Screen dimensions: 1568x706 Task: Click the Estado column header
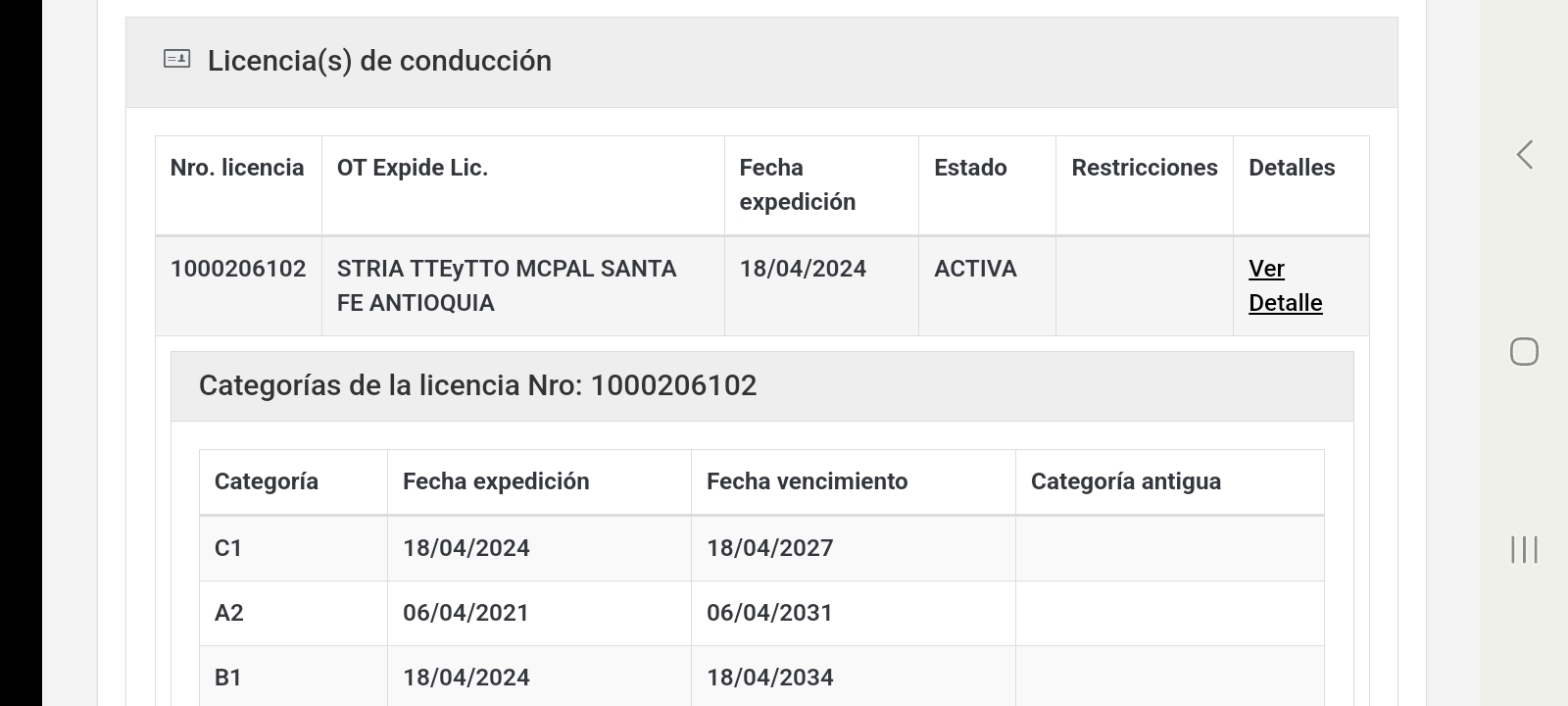[x=970, y=168]
